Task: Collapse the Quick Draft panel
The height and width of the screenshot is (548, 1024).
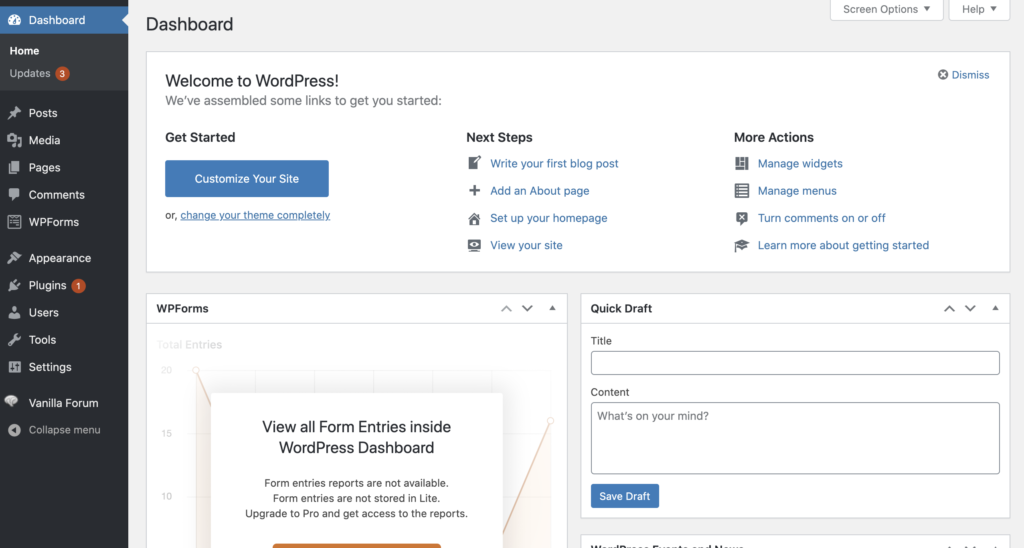Action: click(x=995, y=308)
